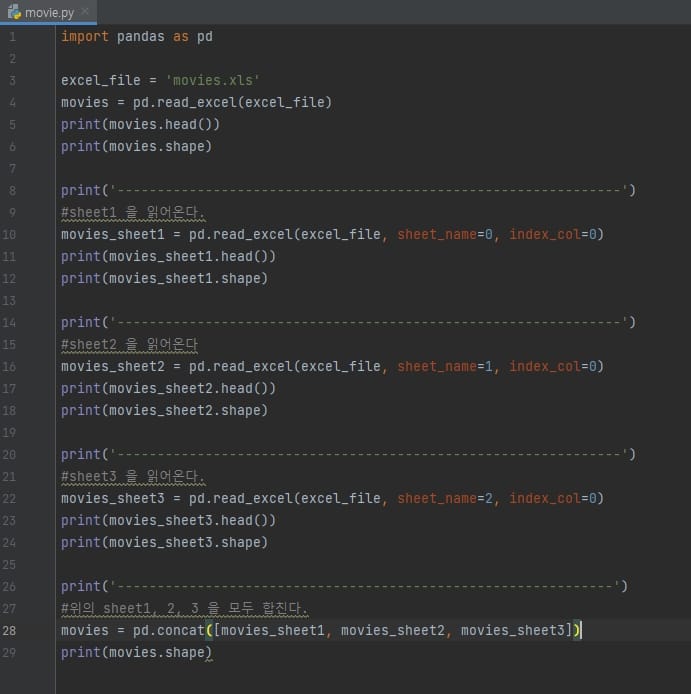The height and width of the screenshot is (694, 691).
Task: Click the dashed print statement on line 26
Action: [344, 586]
